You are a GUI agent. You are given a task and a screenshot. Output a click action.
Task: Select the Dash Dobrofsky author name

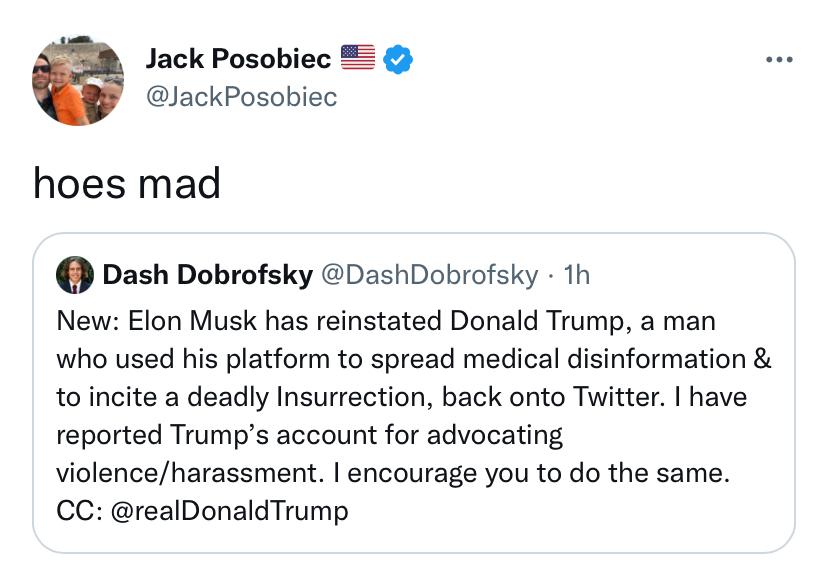click(208, 275)
